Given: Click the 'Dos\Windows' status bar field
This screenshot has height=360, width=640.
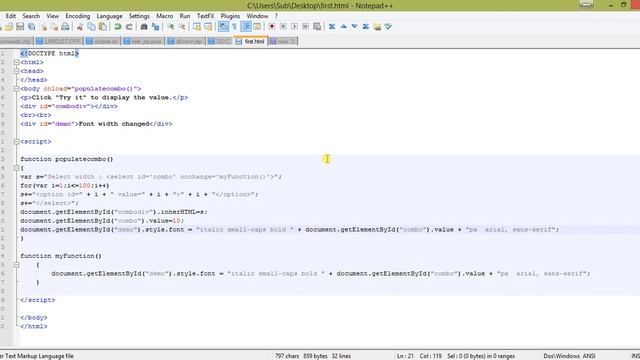Looking at the screenshot, I should (x=561, y=356).
